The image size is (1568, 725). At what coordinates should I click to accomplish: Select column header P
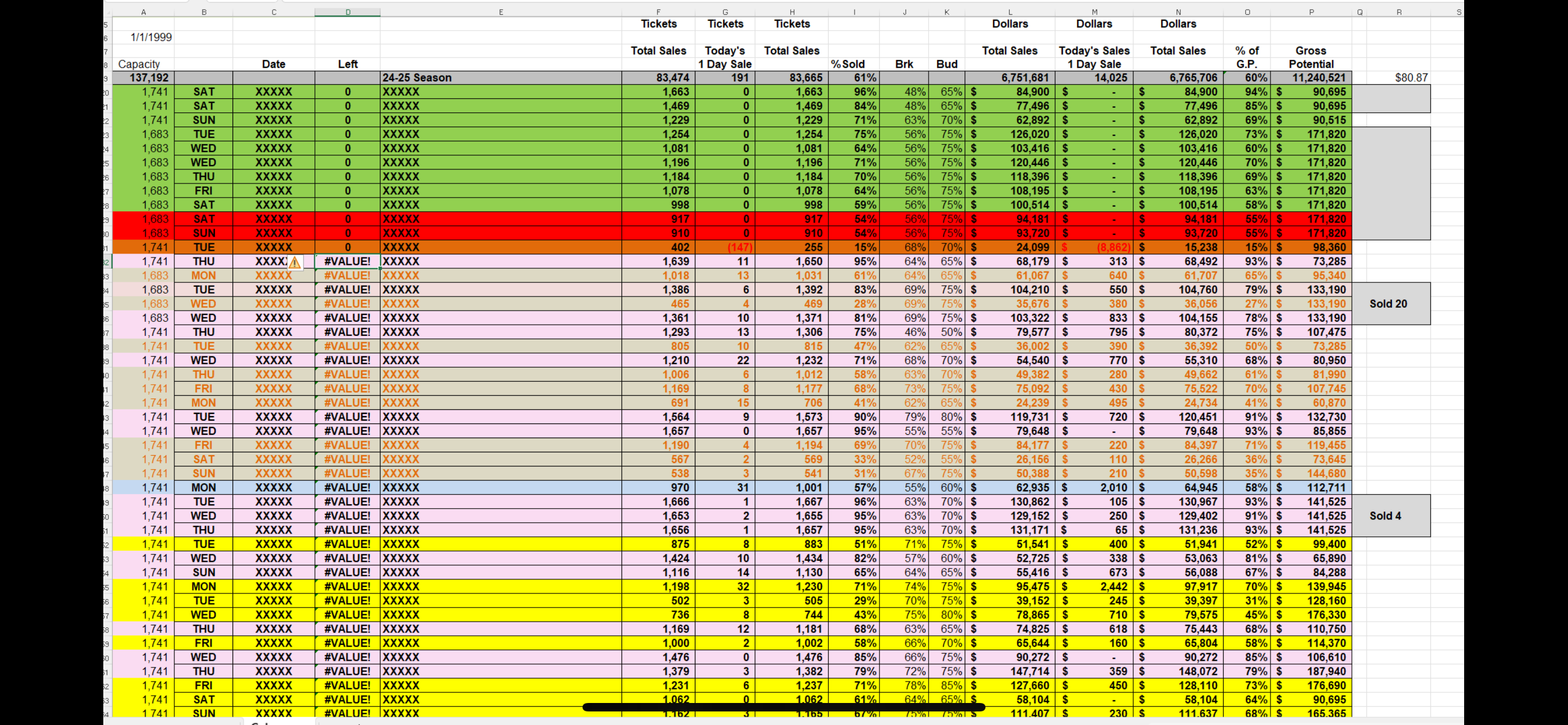click(x=1311, y=11)
